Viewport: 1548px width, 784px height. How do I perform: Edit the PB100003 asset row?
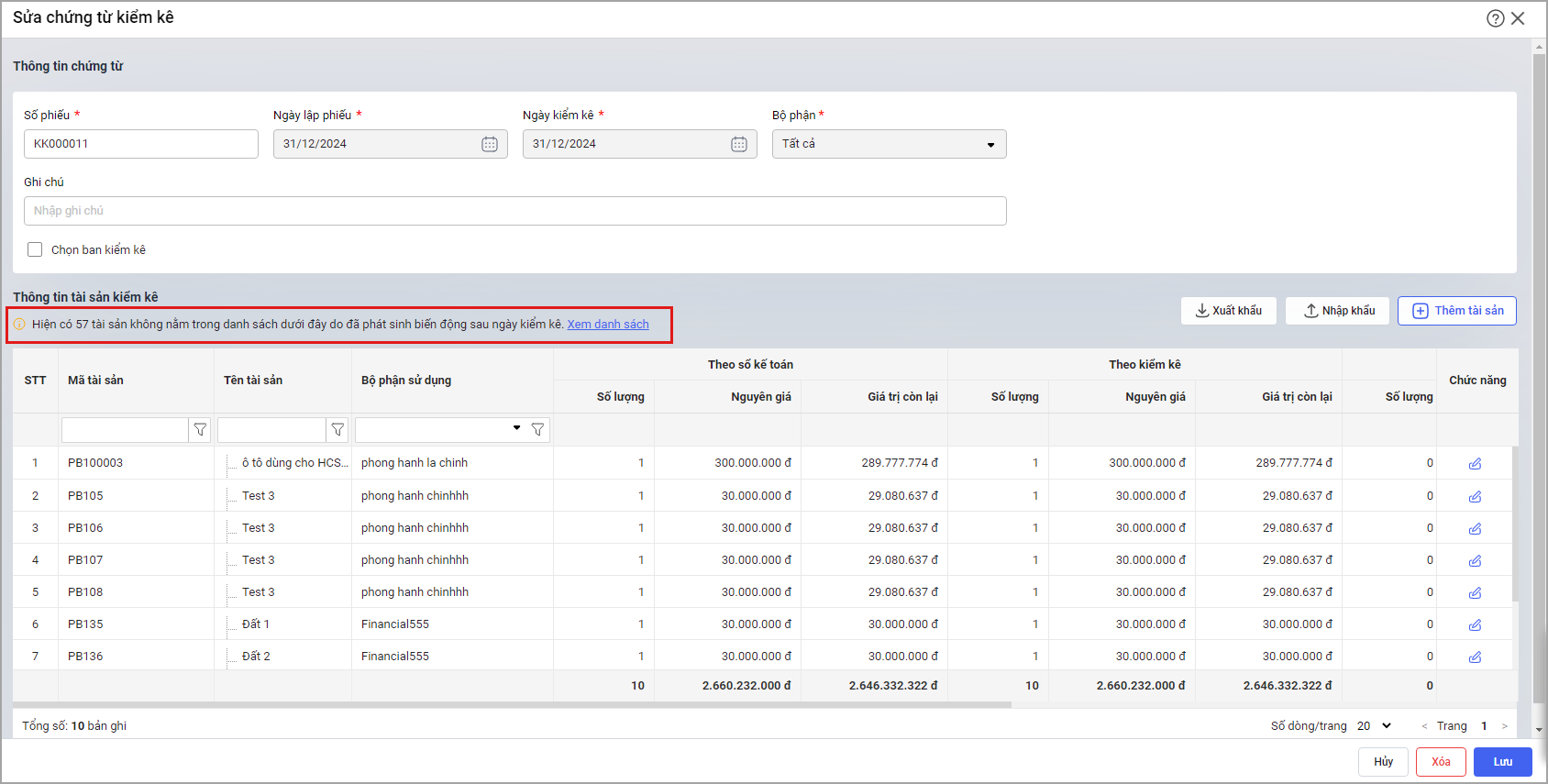pyautogui.click(x=1475, y=464)
